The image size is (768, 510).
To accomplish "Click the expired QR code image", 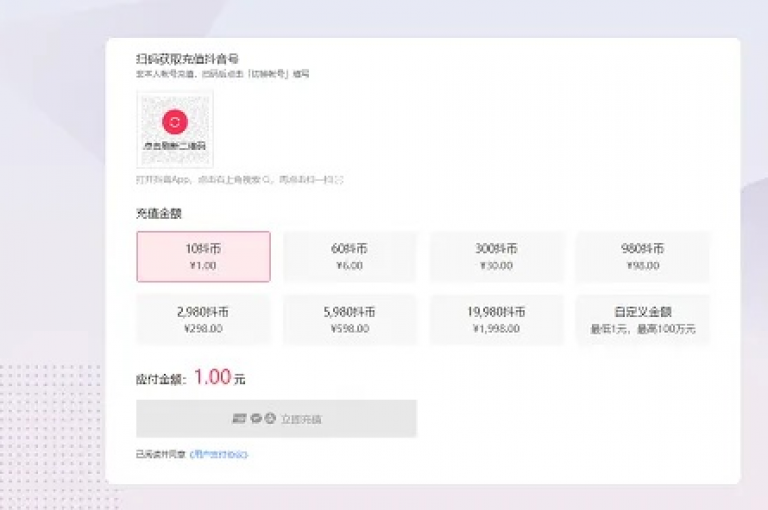I will 175,129.
